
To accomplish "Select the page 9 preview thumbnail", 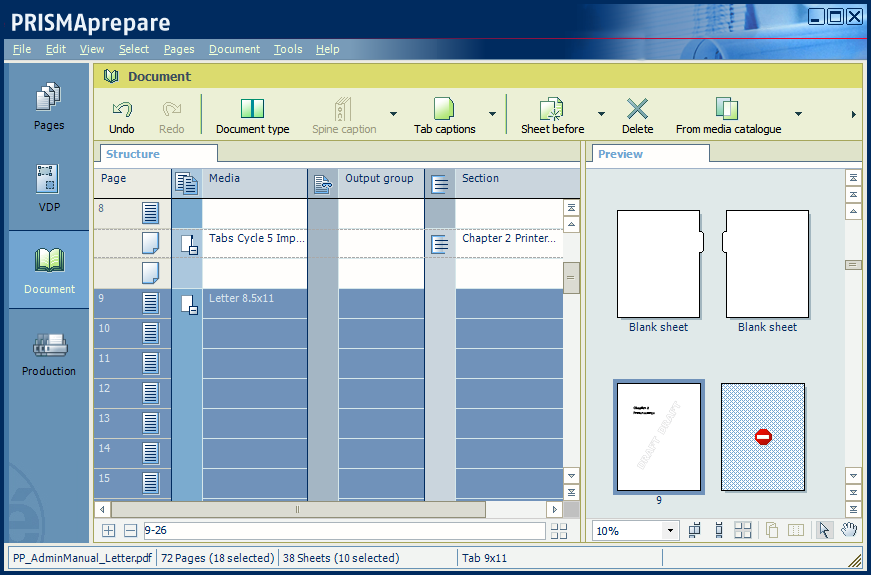I will coord(658,437).
